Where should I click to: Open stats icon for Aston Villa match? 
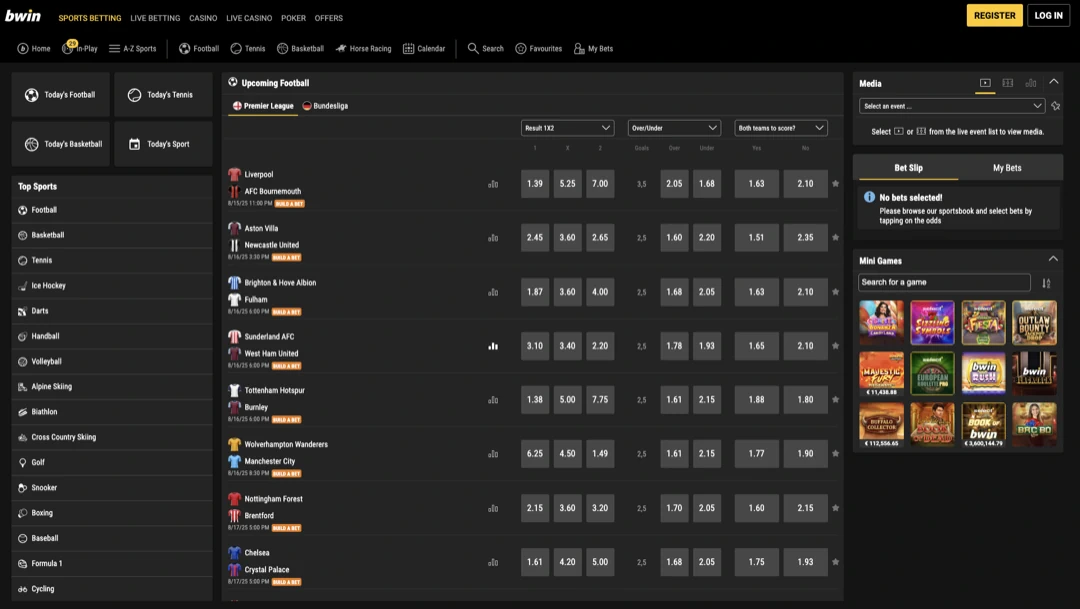point(493,238)
